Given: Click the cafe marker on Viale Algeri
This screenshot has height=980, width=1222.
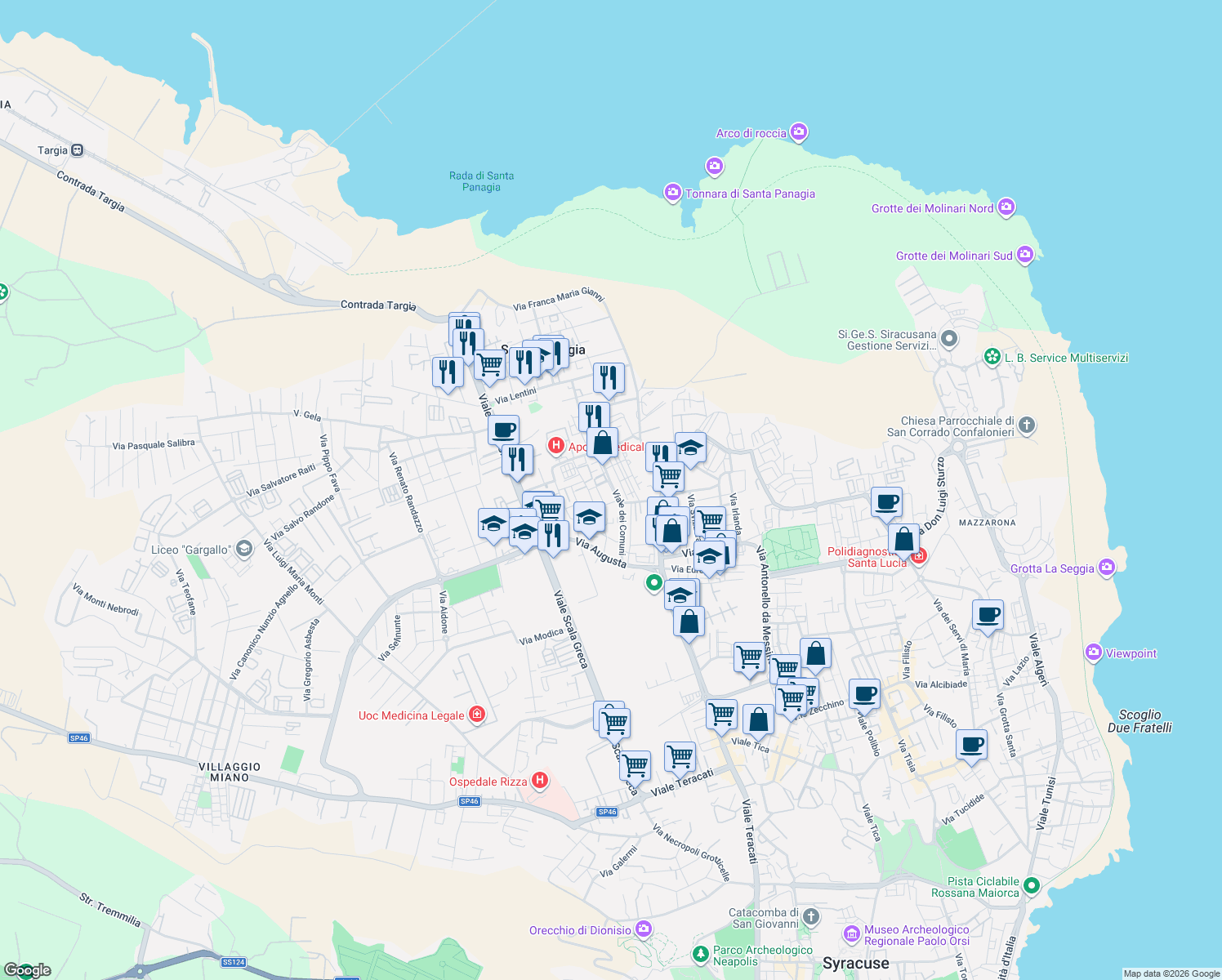Looking at the screenshot, I should 988,617.
